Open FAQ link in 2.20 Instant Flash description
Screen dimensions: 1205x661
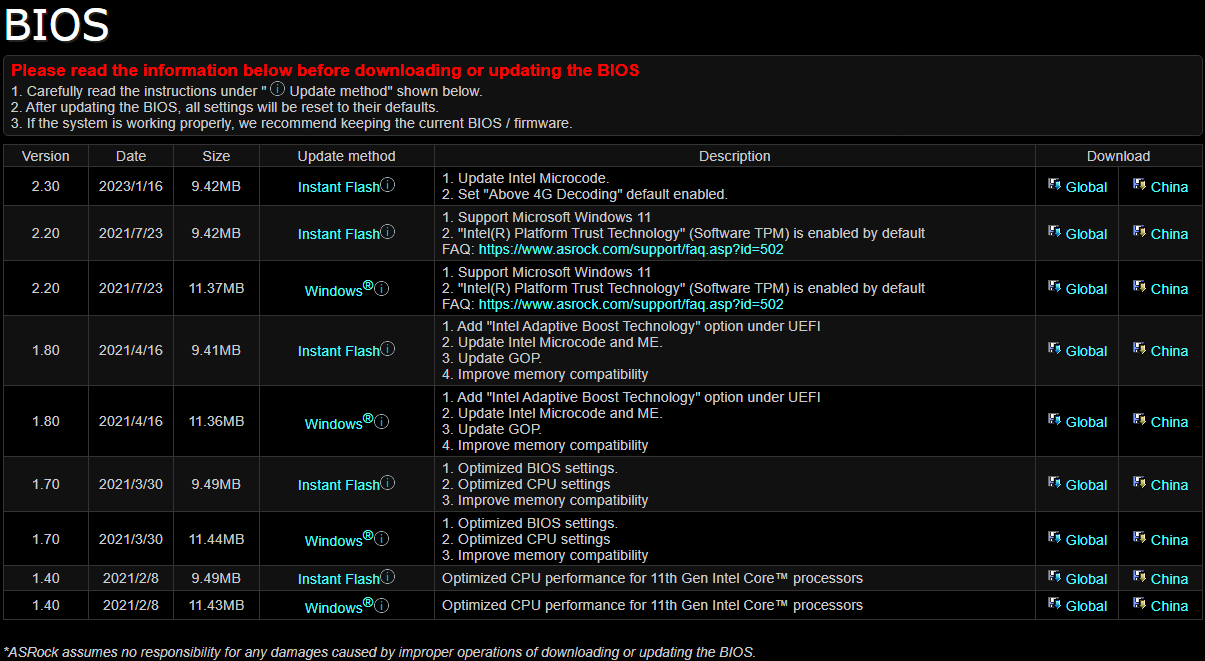(631, 249)
